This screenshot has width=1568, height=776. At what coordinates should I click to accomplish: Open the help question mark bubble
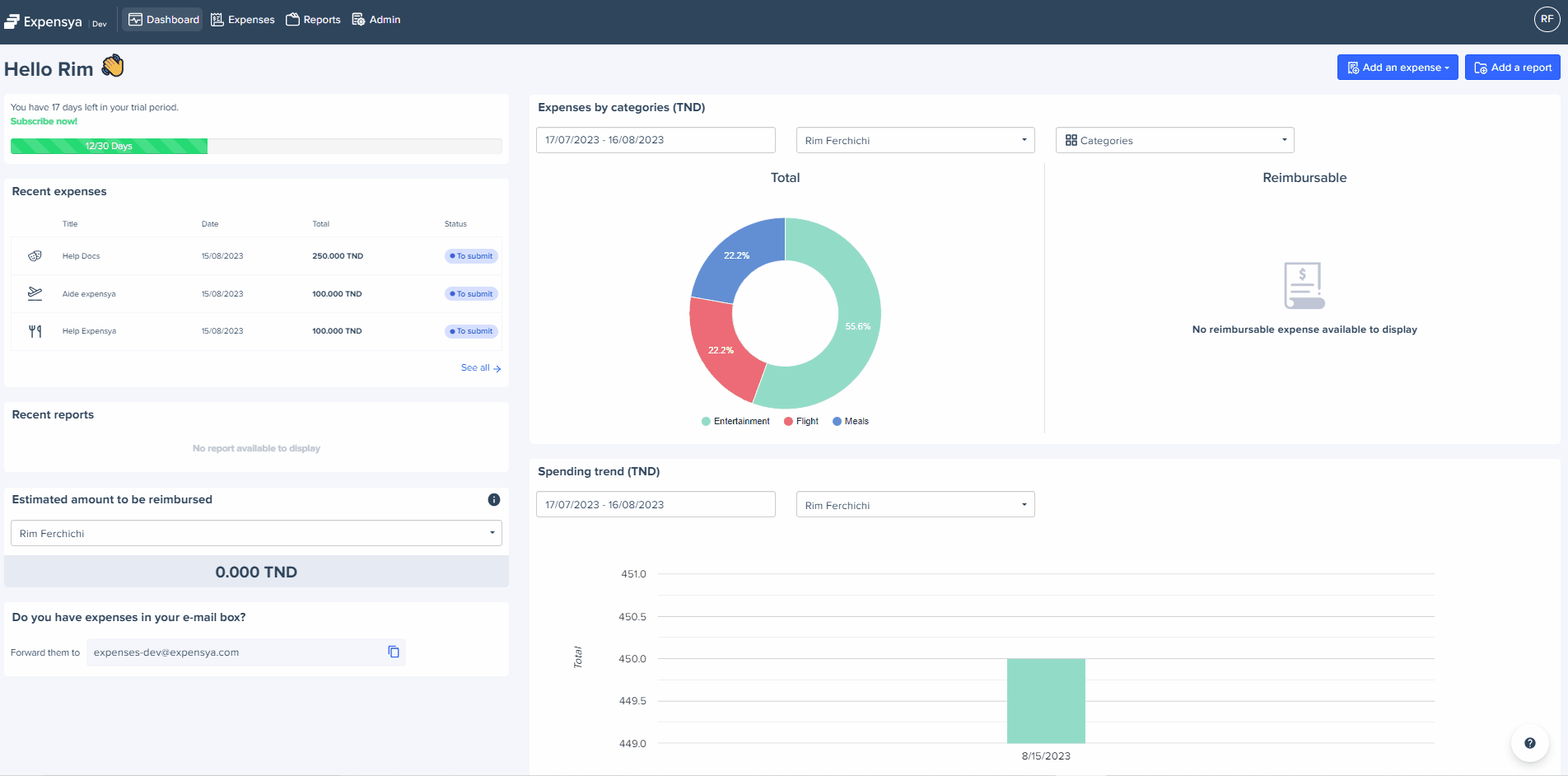pos(1529,743)
